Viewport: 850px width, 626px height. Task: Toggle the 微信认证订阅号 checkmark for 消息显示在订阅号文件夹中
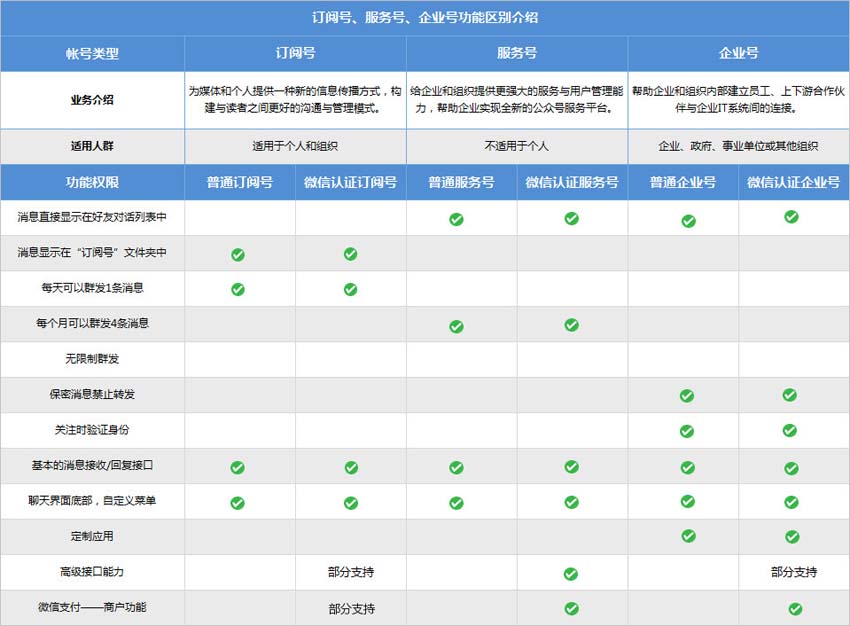[349, 253]
